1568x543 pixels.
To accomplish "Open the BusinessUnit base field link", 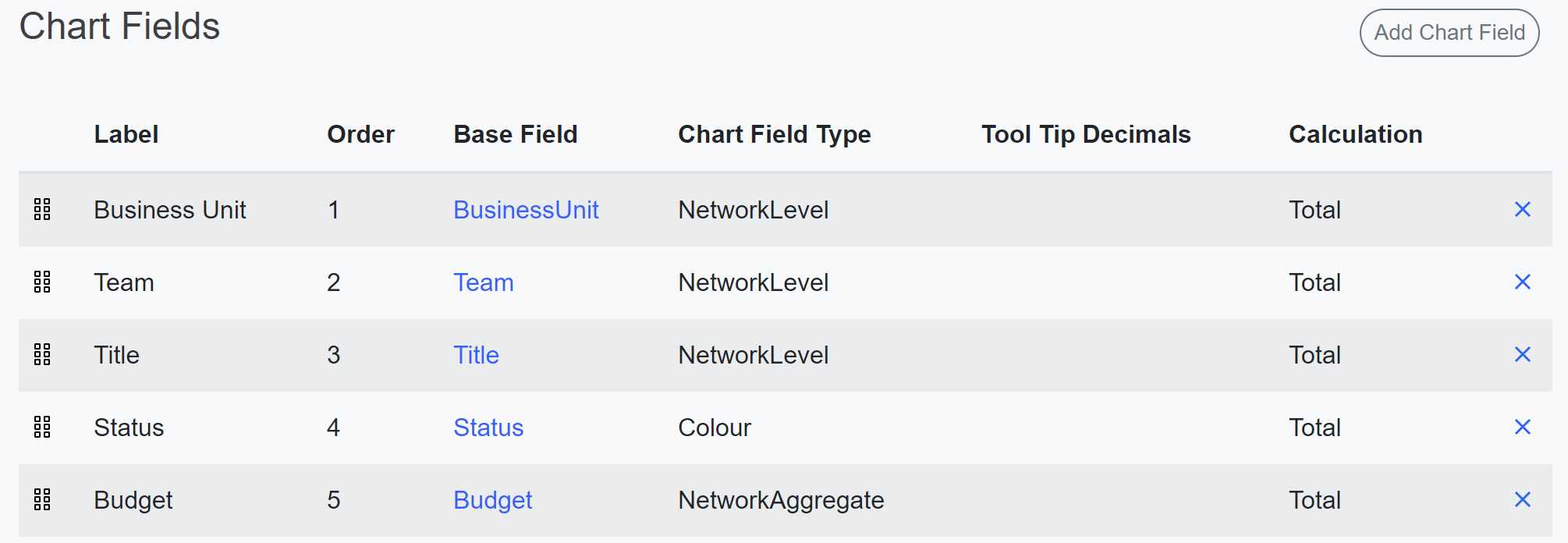I will 526,210.
